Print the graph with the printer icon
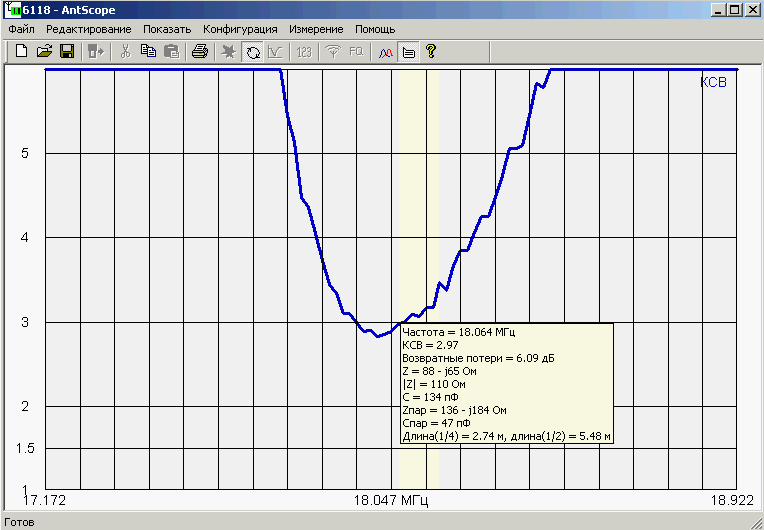The height and width of the screenshot is (530, 764). click(x=200, y=52)
